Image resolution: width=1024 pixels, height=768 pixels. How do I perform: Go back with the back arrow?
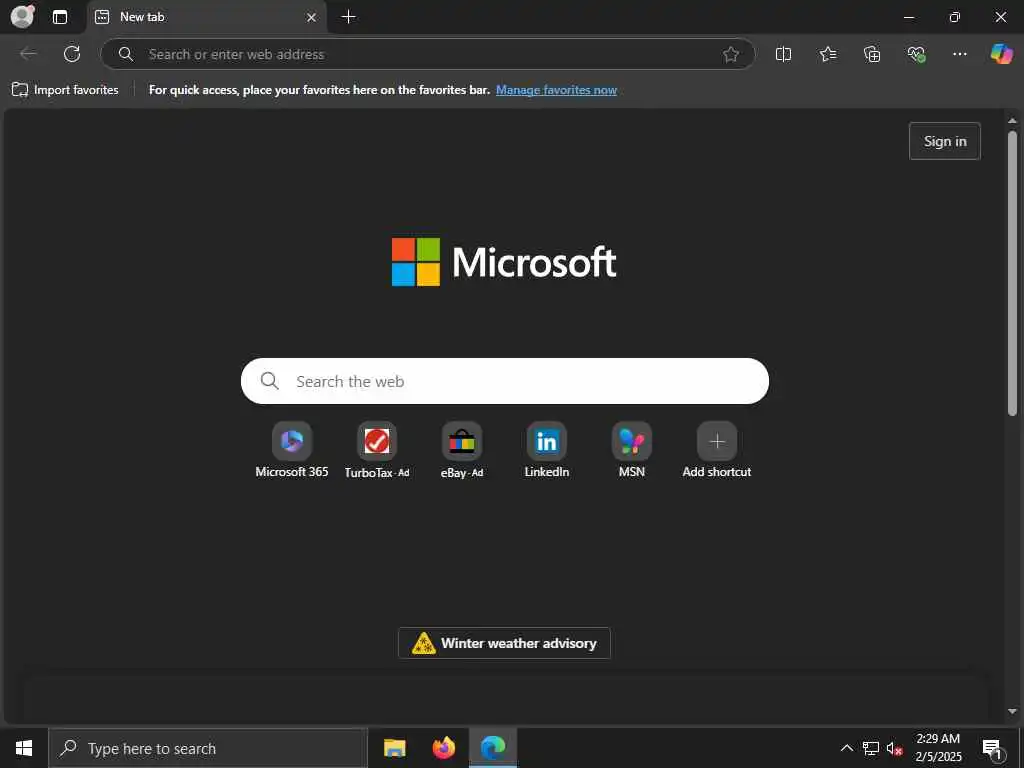pyautogui.click(x=28, y=54)
